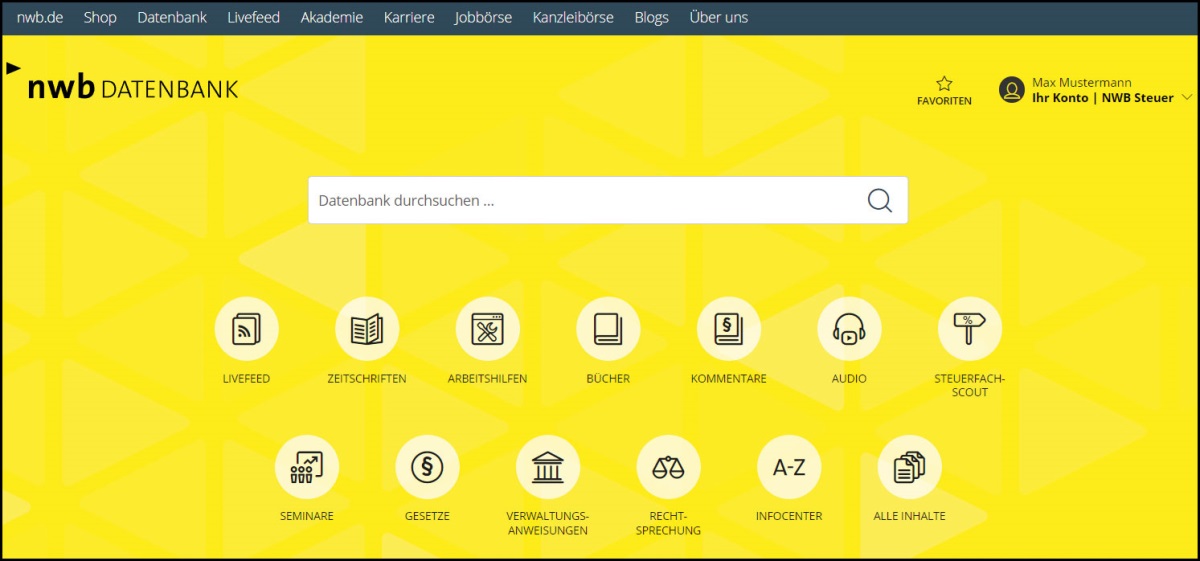Select the Steuerfach-Scout signpost icon
The height and width of the screenshot is (561, 1200).
click(x=969, y=329)
